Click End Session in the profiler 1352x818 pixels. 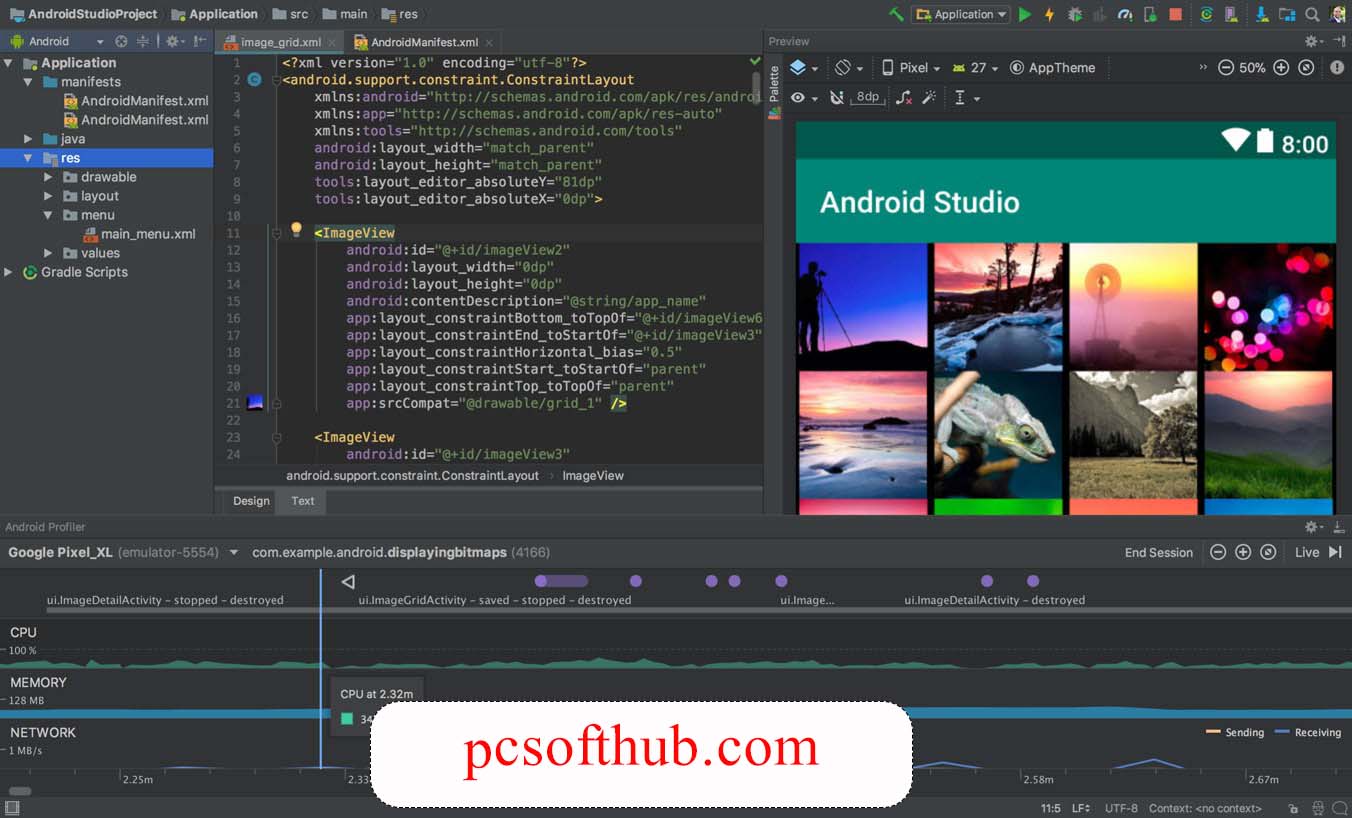click(x=1159, y=552)
